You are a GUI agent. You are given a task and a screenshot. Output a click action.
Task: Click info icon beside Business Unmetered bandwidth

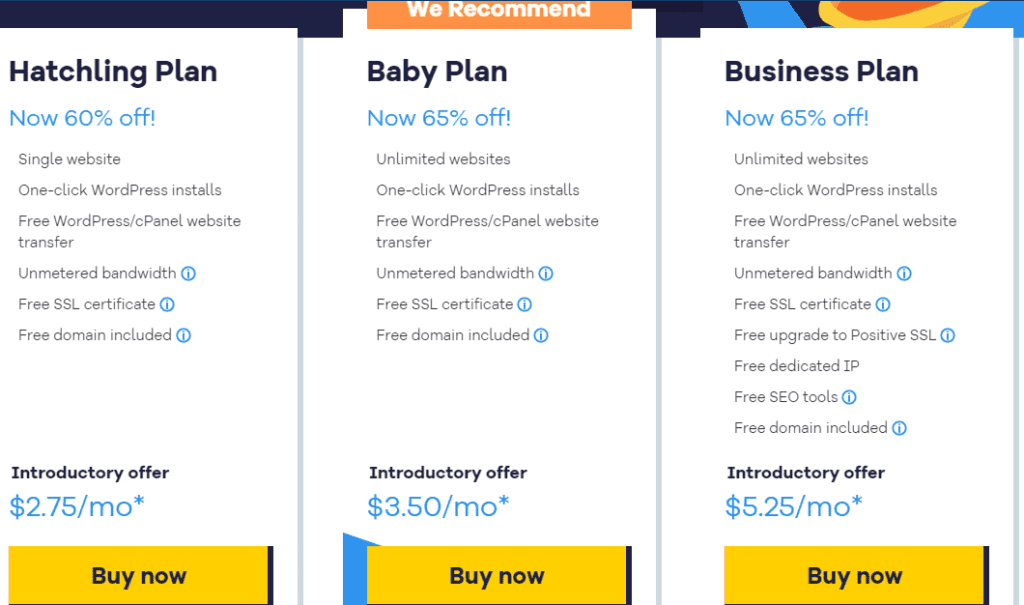click(904, 274)
